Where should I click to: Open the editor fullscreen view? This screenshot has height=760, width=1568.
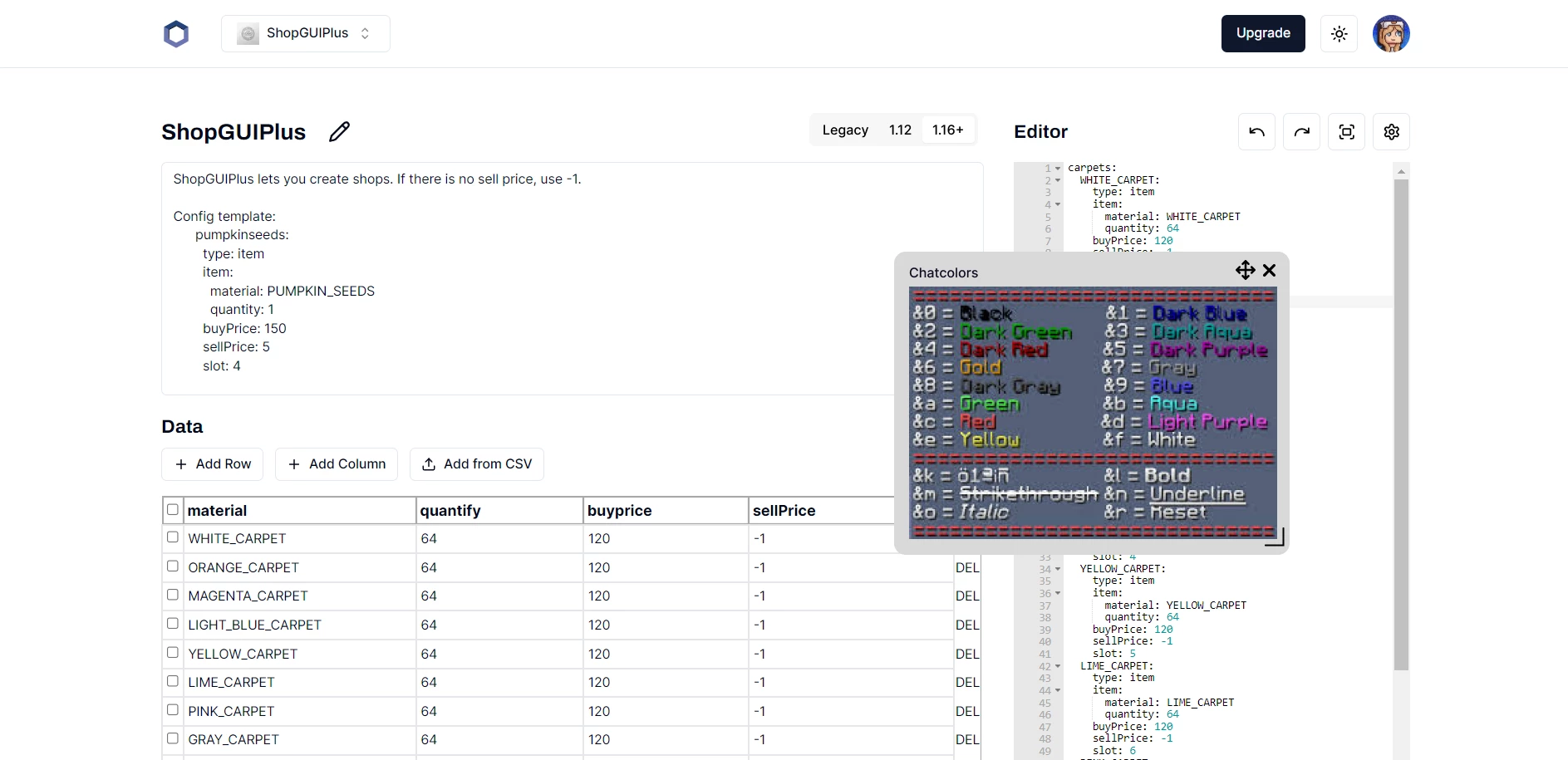(1347, 131)
